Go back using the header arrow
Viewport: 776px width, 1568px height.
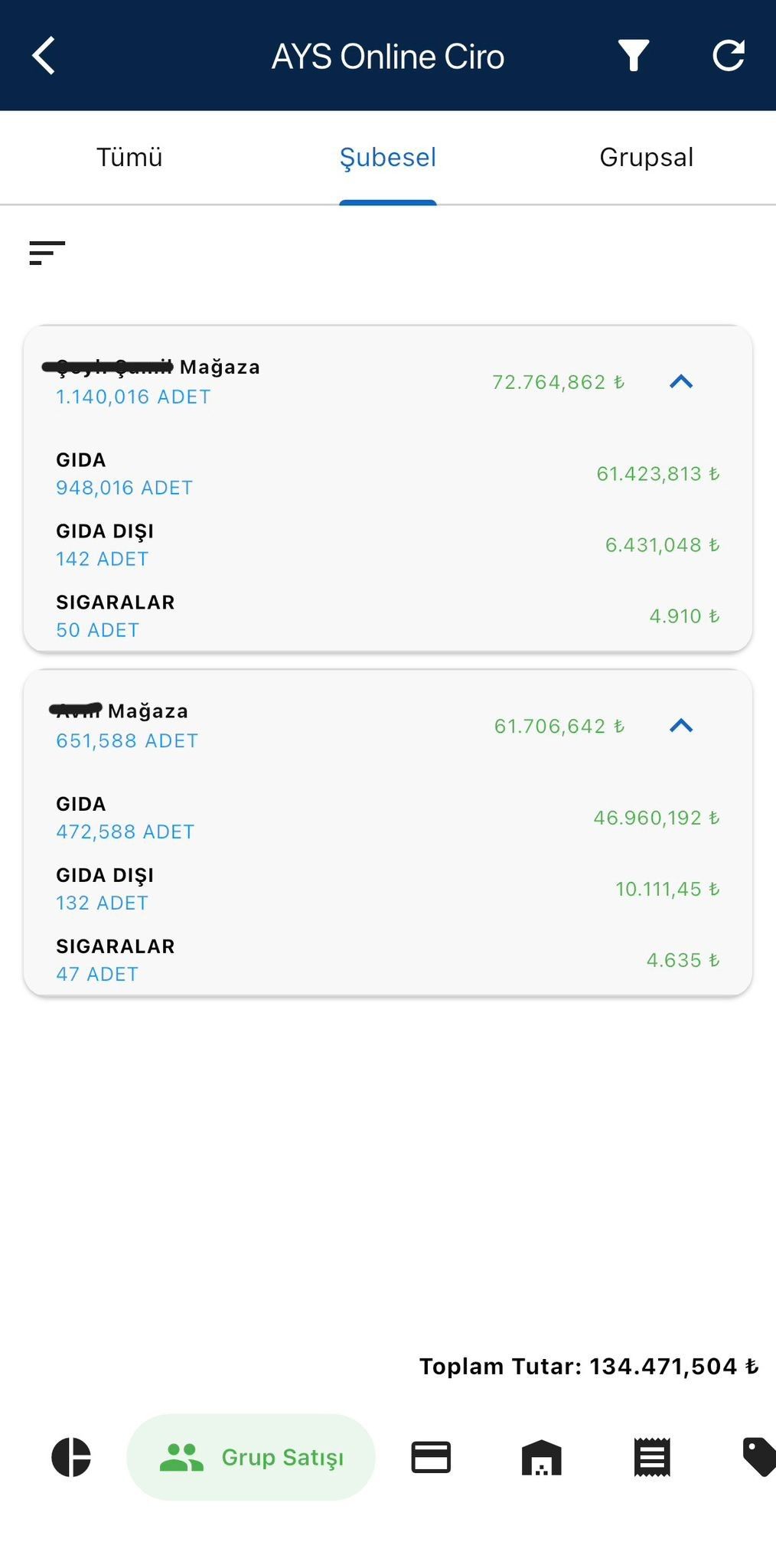click(44, 56)
